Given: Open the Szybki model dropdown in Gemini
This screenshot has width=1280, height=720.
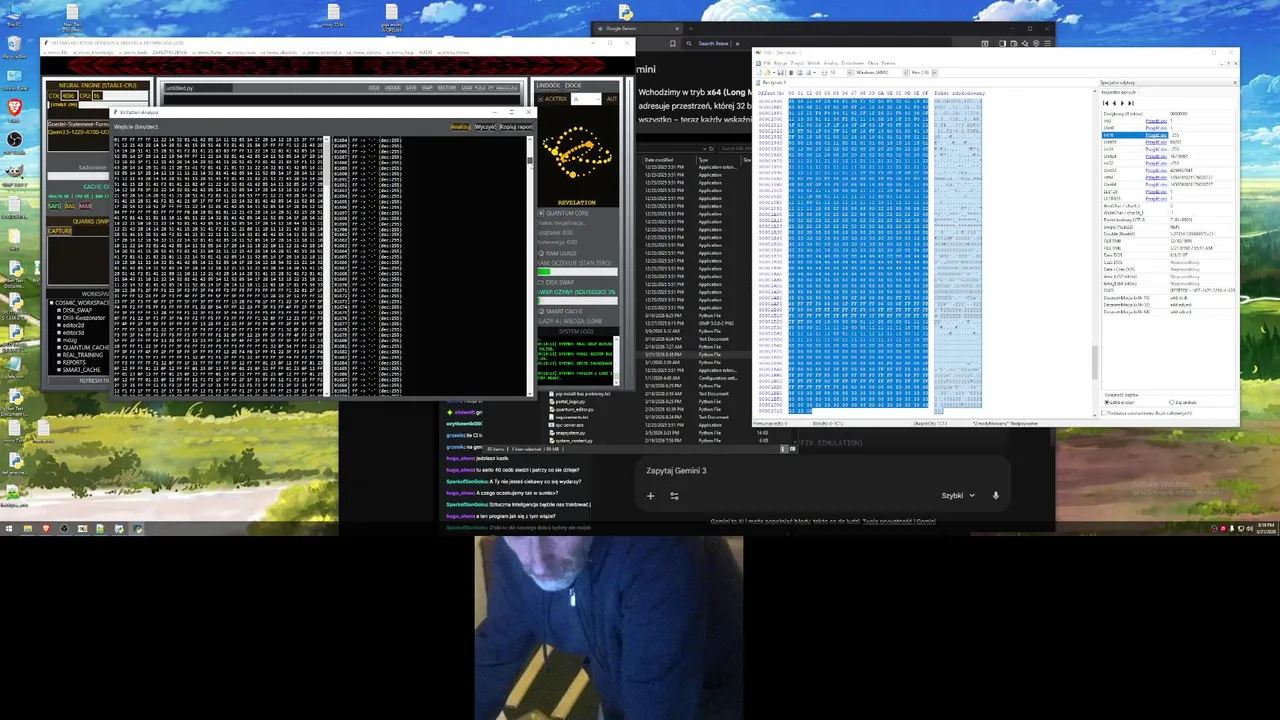Looking at the screenshot, I should (958, 496).
